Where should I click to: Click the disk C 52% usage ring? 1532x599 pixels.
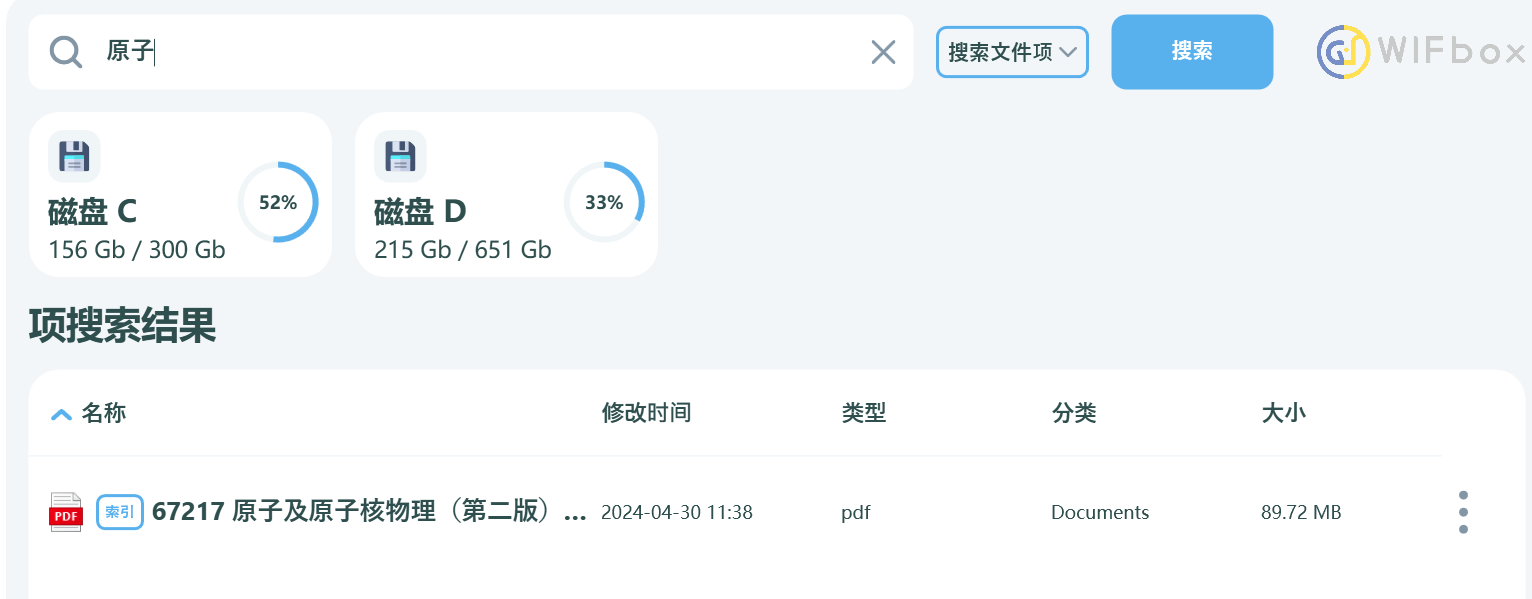click(278, 202)
